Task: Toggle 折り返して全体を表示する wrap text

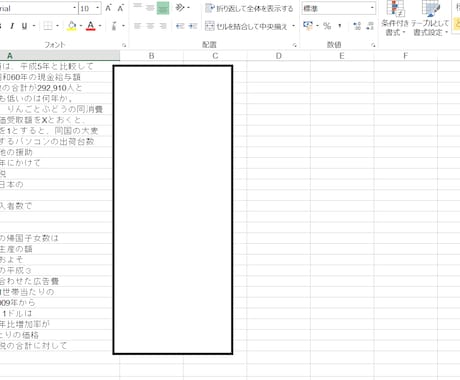Action: coord(249,8)
